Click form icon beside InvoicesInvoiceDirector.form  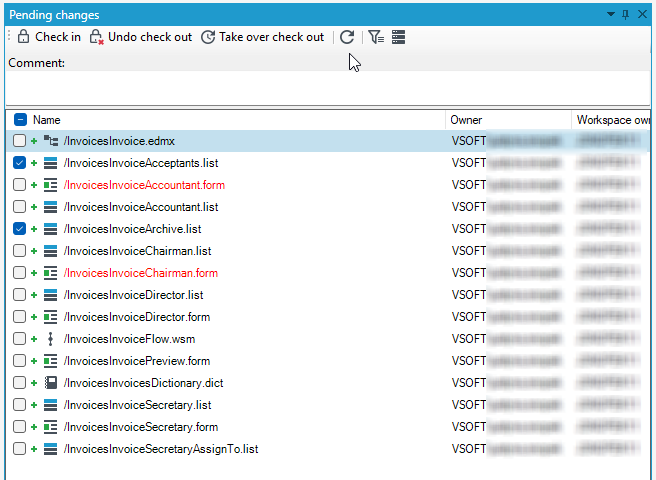coord(51,316)
